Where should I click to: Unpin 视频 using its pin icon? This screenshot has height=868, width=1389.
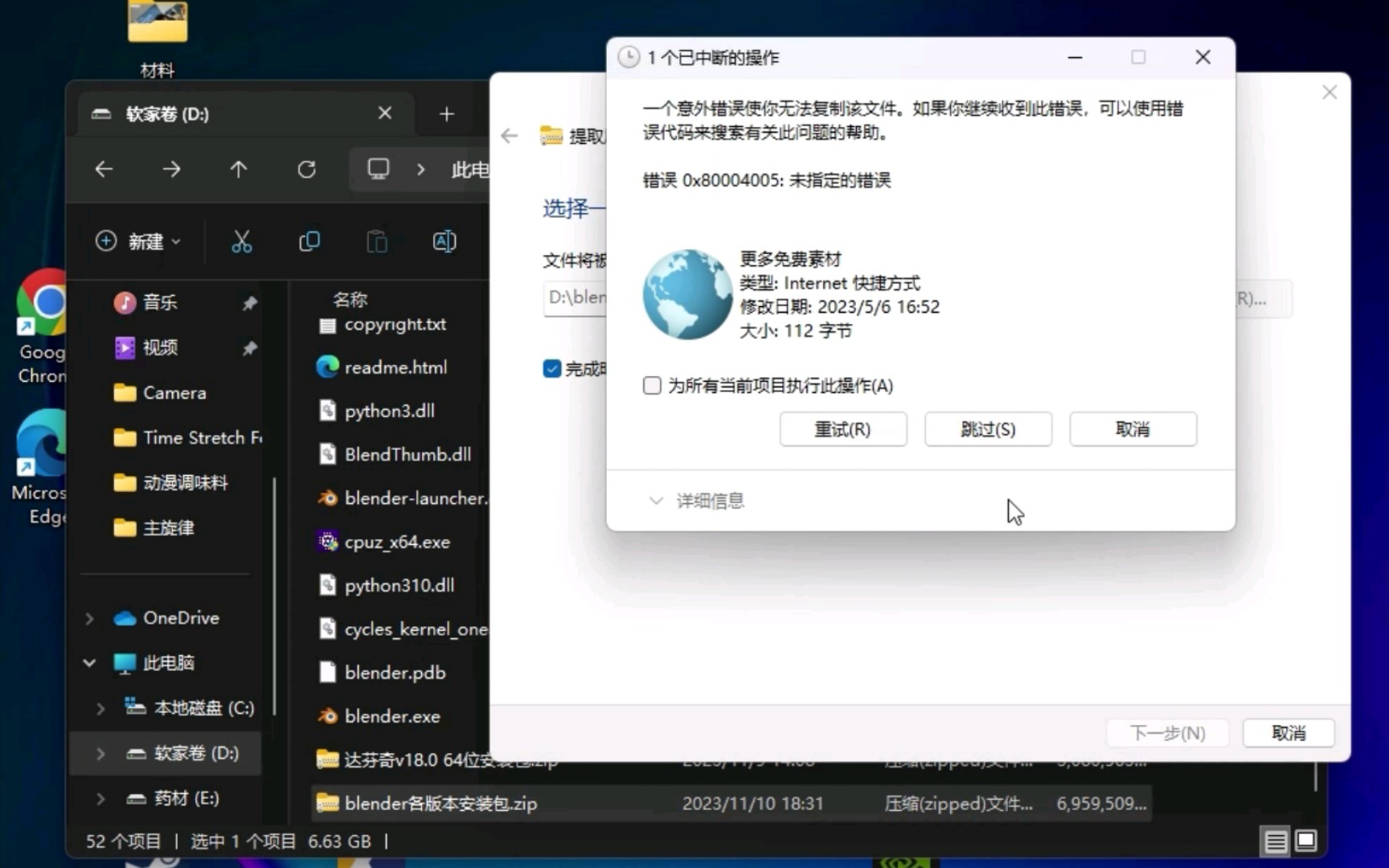pos(249,348)
